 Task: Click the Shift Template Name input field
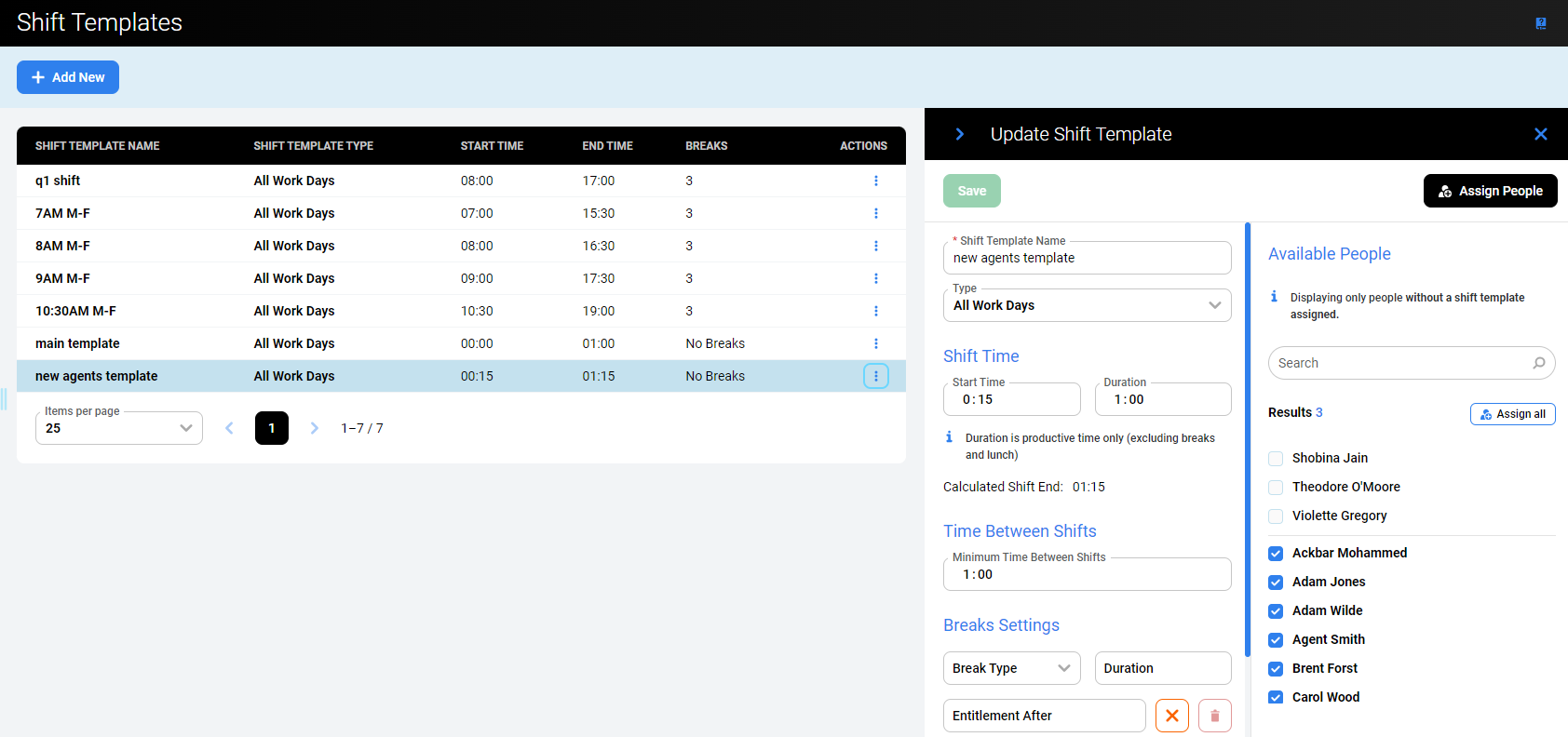click(x=1087, y=259)
